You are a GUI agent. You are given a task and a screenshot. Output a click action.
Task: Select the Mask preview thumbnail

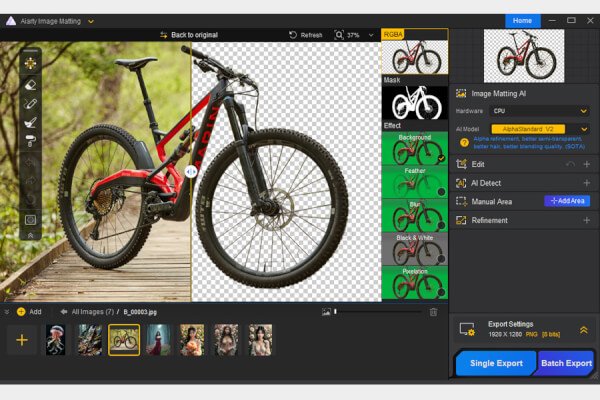click(x=415, y=103)
